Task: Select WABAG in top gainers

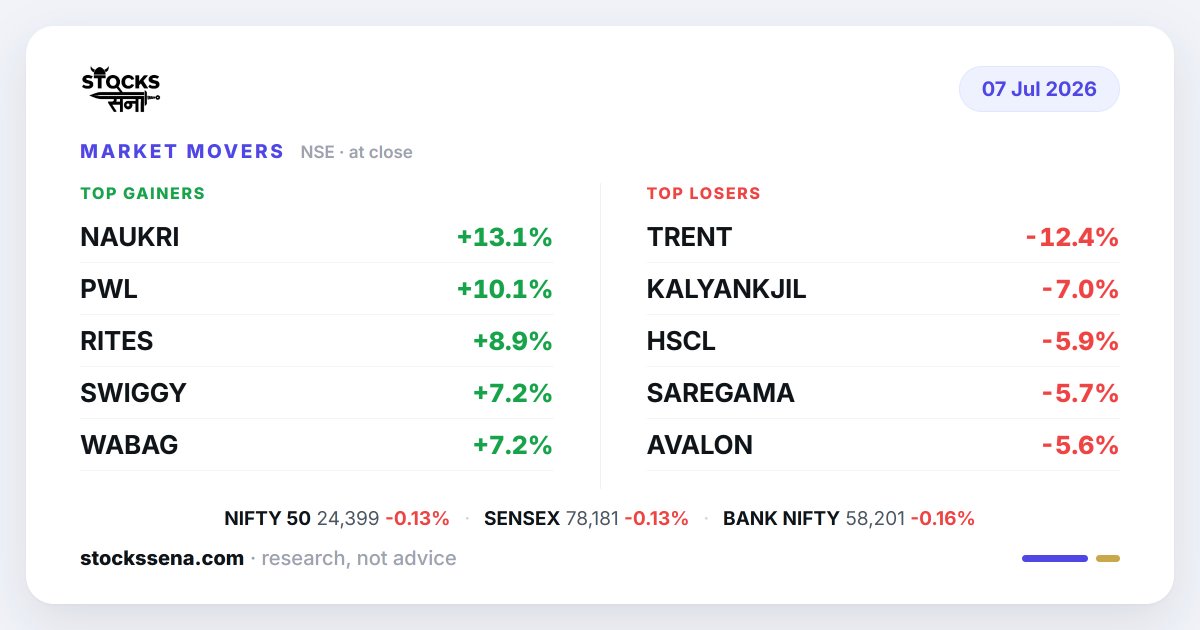Action: (129, 446)
